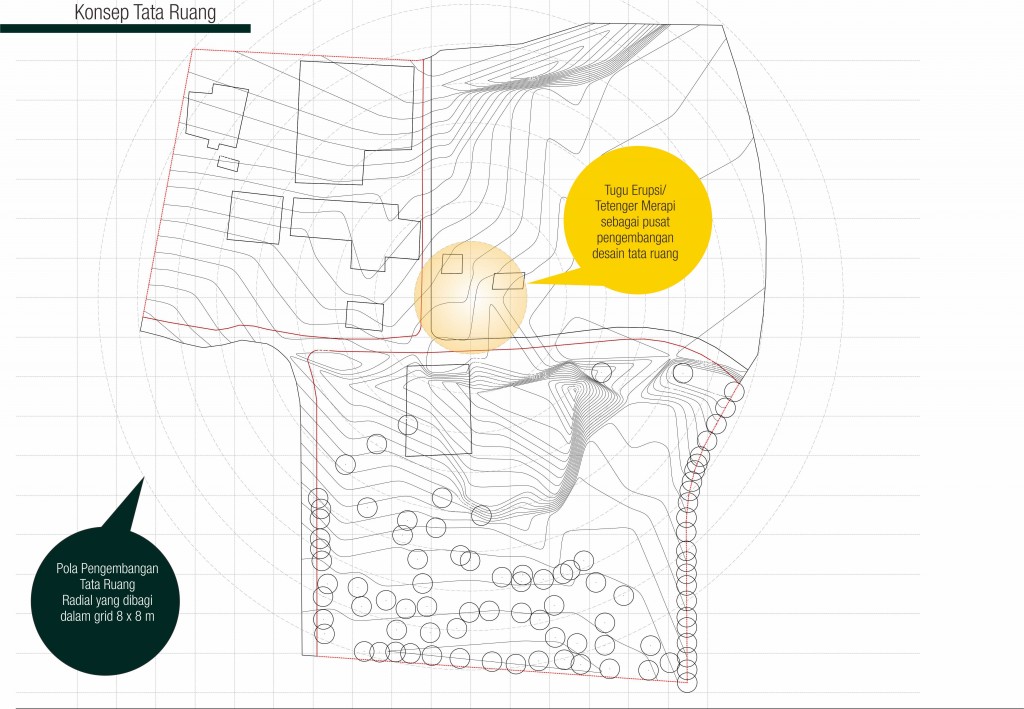This screenshot has height=709, width=1024.
Task: Click the yellow 'Tugu Erupsi/ Tetenger Merapi' callout bubble
Action: (637, 220)
